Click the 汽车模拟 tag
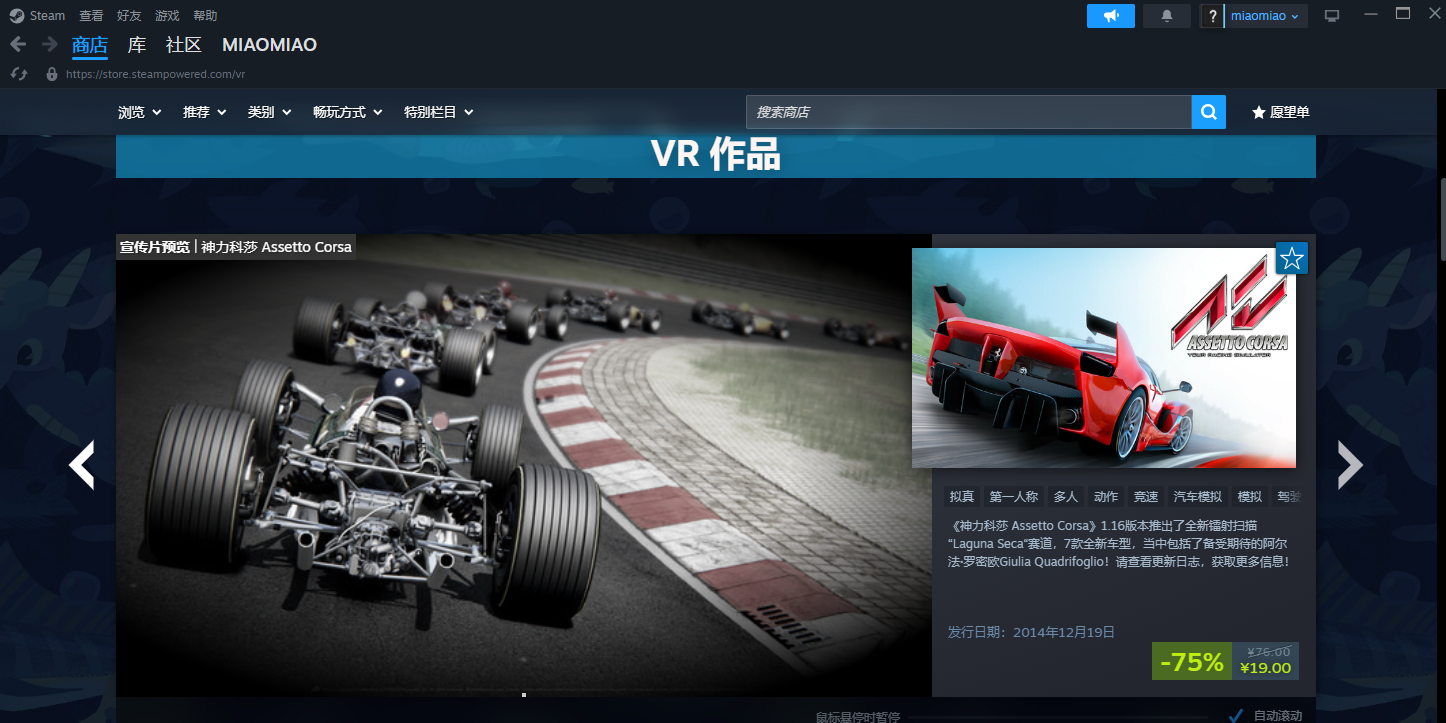 tap(1197, 496)
